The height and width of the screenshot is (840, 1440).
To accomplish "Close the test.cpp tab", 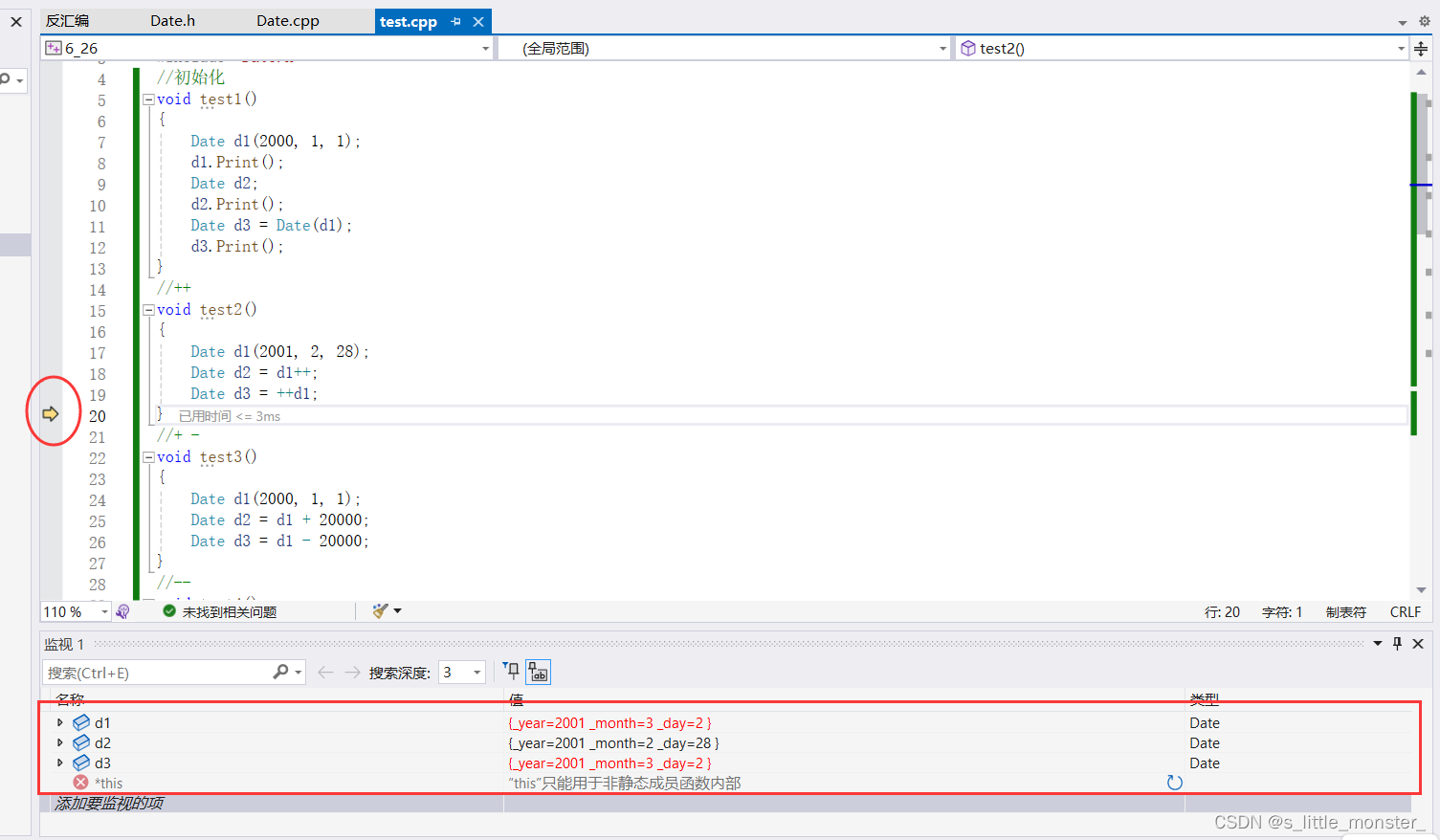I will coord(478,21).
